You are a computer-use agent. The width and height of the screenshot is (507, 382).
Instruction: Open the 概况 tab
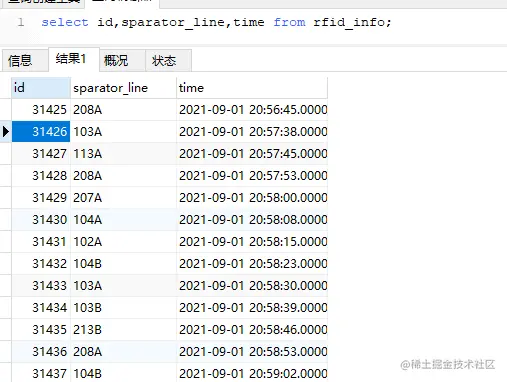point(122,60)
